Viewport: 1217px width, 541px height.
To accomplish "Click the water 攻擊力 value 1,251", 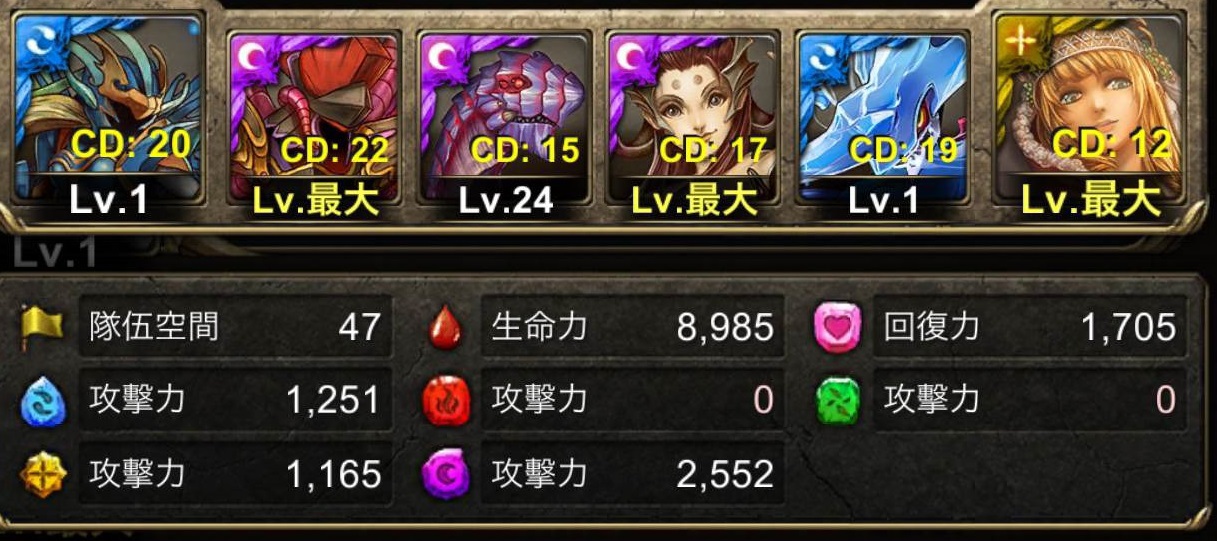I will point(333,401).
